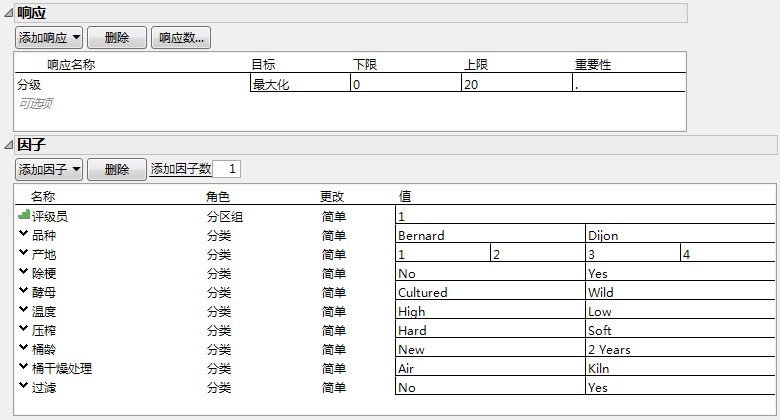Click the arrow icon beside 产地
The image size is (780, 420).
[24, 254]
